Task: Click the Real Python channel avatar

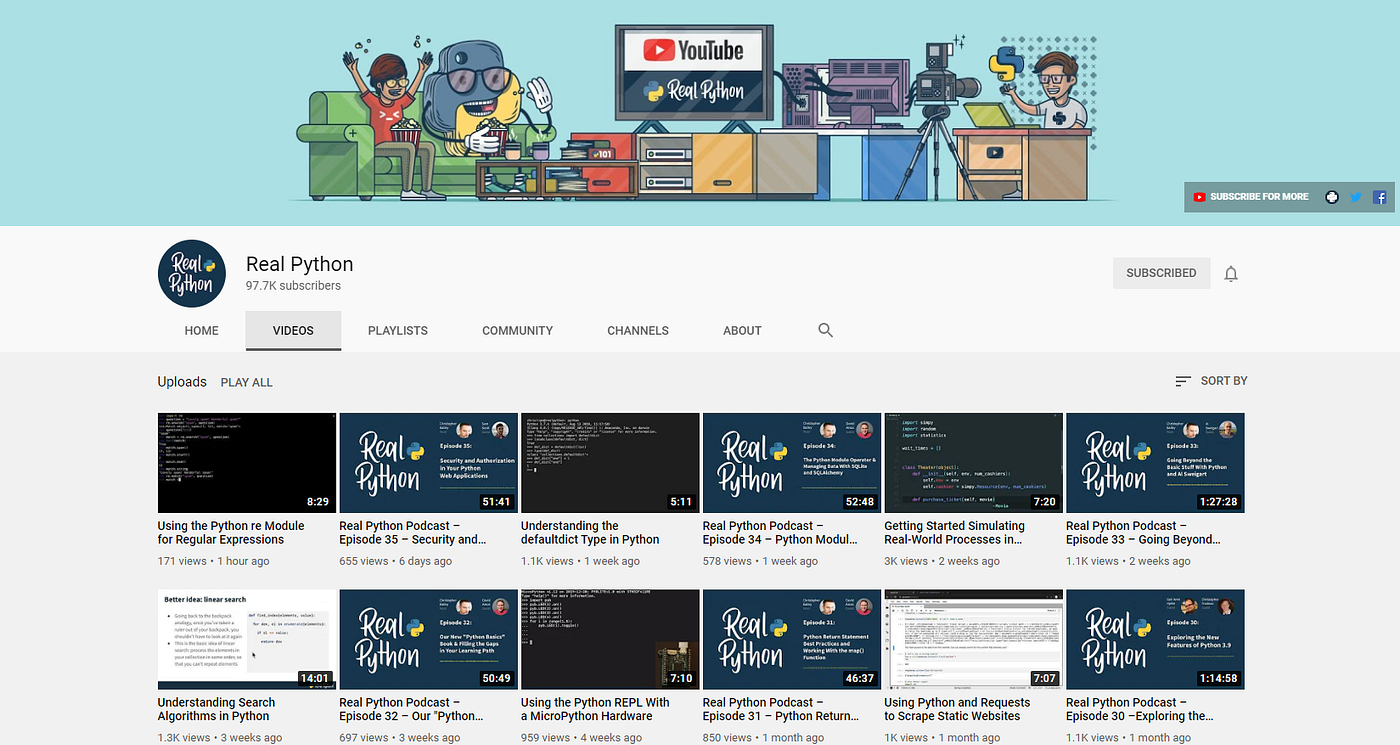Action: pos(192,274)
